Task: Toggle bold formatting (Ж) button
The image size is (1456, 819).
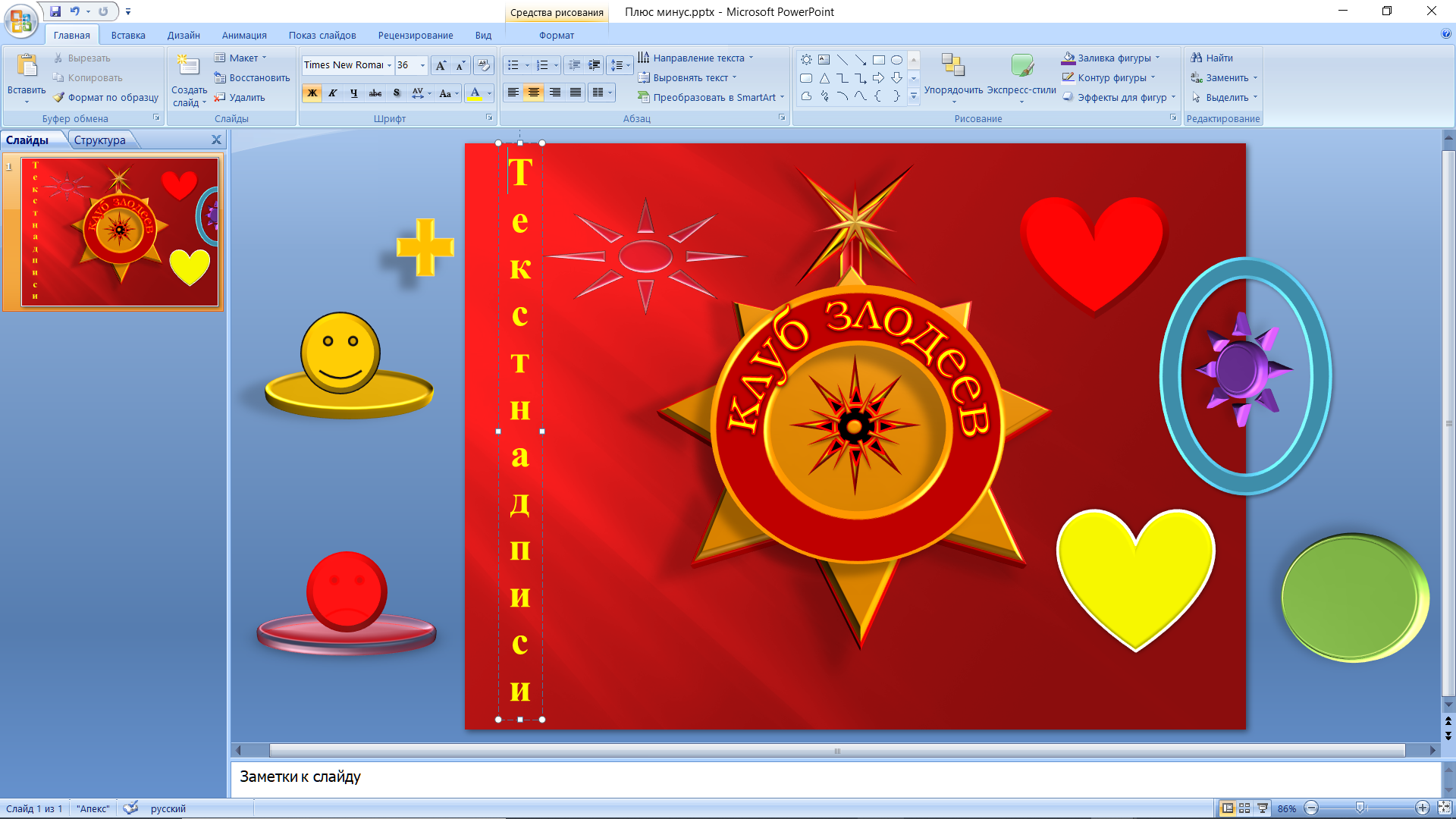Action: tap(312, 93)
